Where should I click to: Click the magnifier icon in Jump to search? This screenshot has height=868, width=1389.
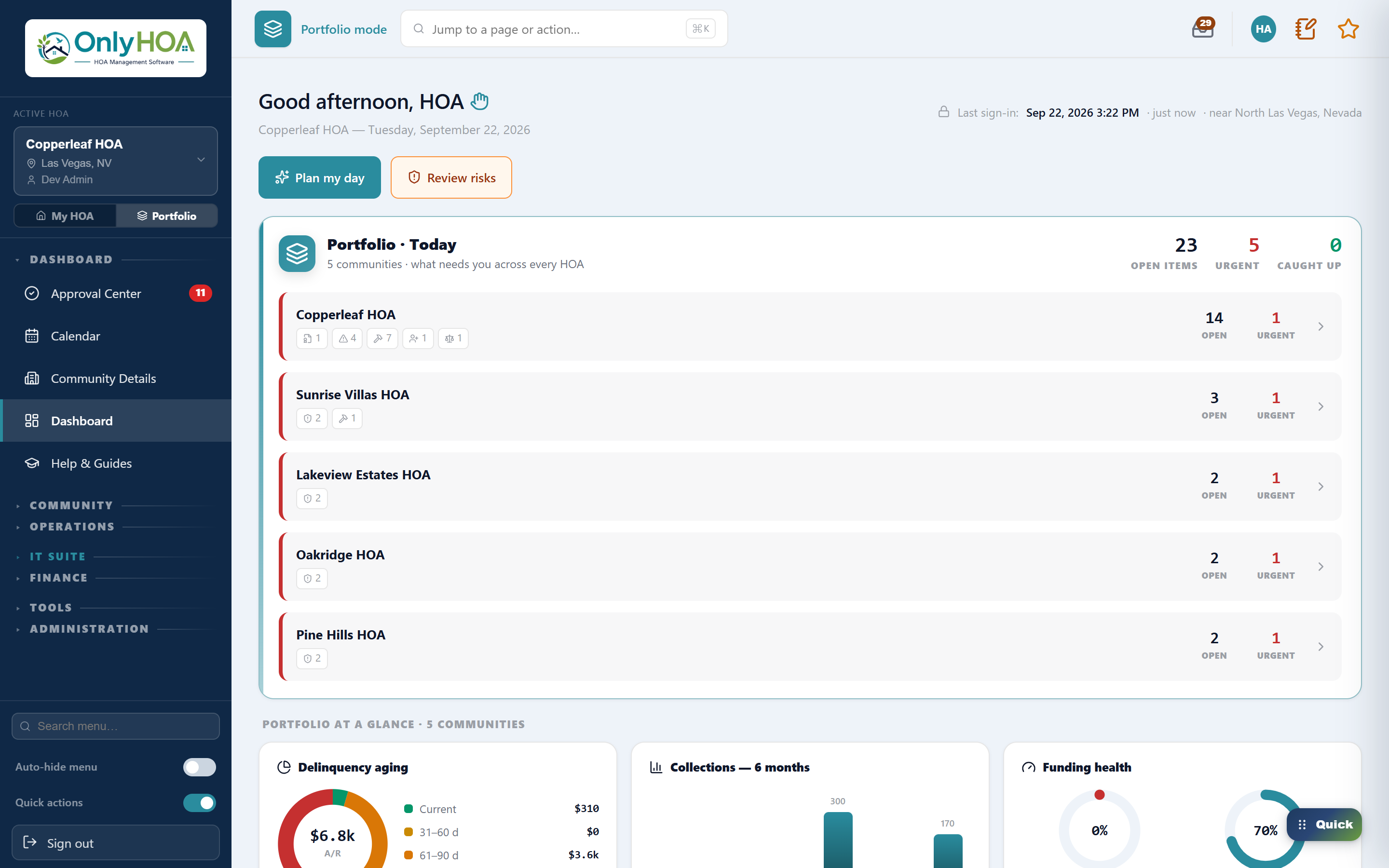419,29
